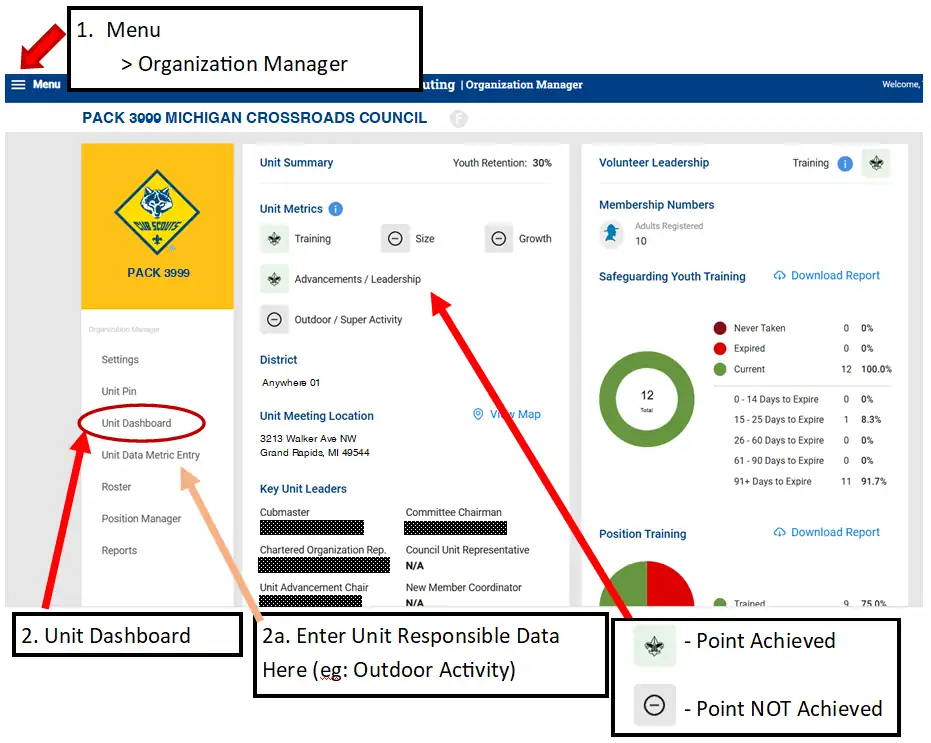The image size is (931, 743).
Task: Click the Council Unit Representative label
Action: (467, 550)
